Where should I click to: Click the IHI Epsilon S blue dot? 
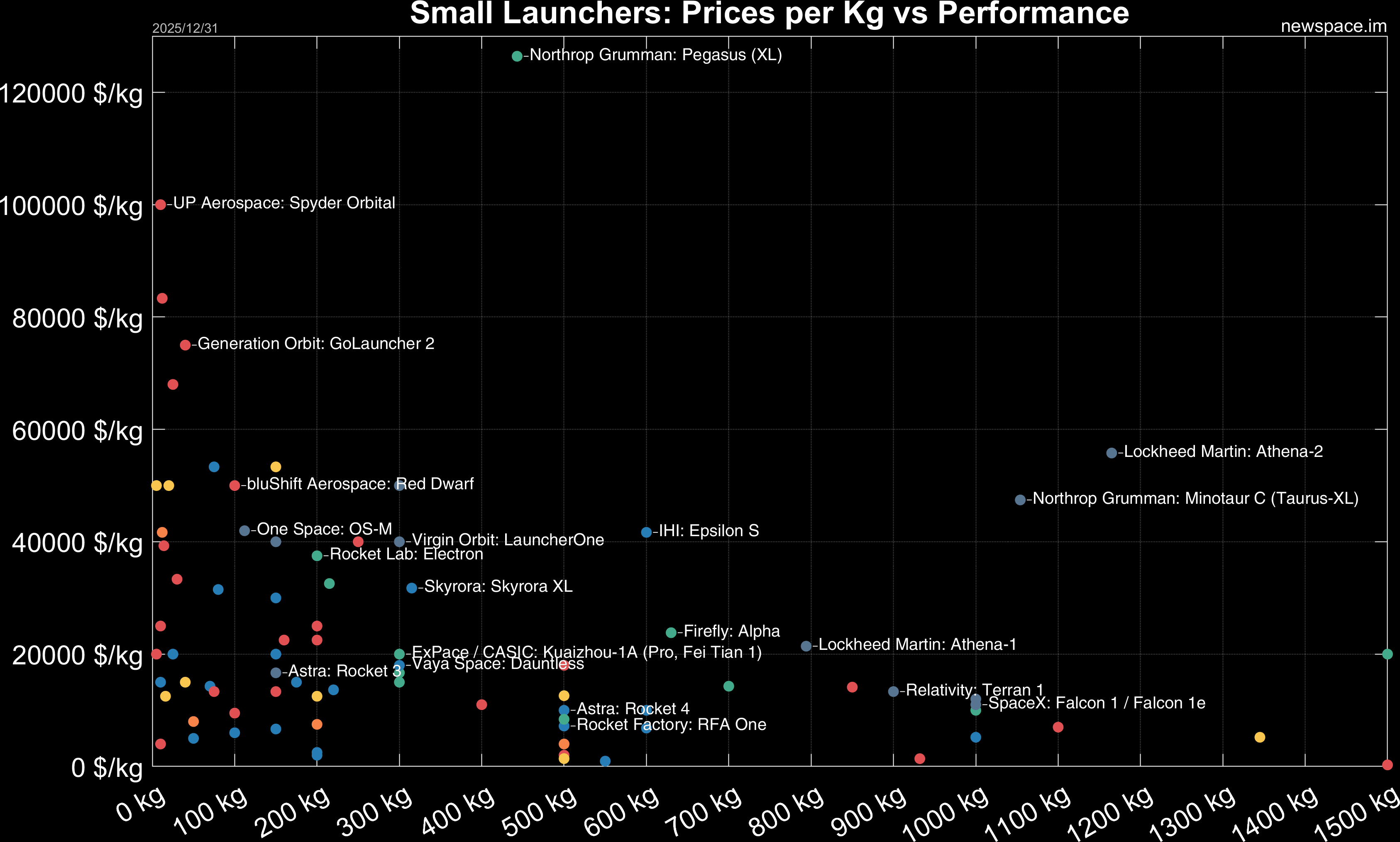tap(646, 532)
